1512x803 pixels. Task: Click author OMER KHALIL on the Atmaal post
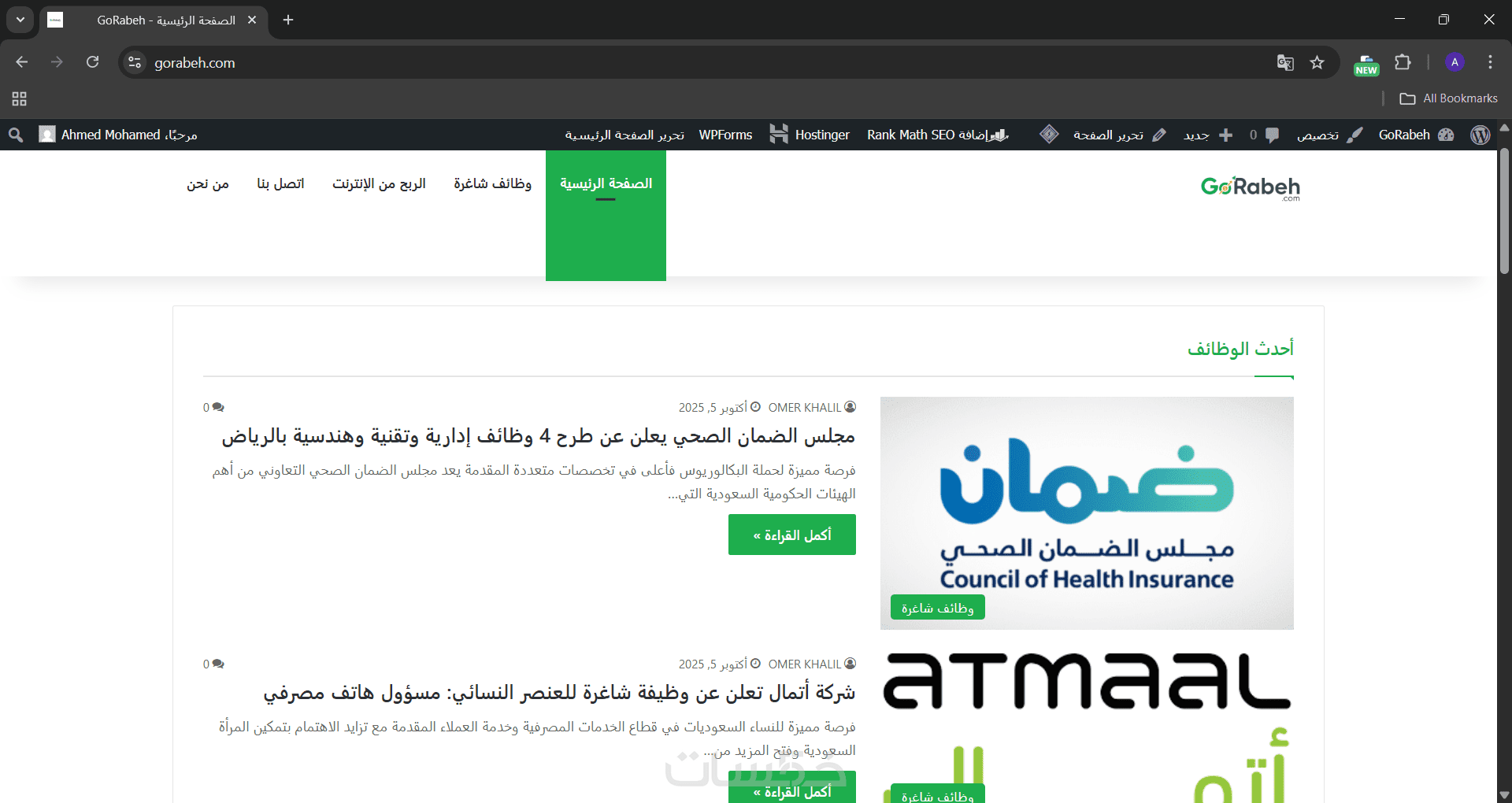tap(812, 664)
